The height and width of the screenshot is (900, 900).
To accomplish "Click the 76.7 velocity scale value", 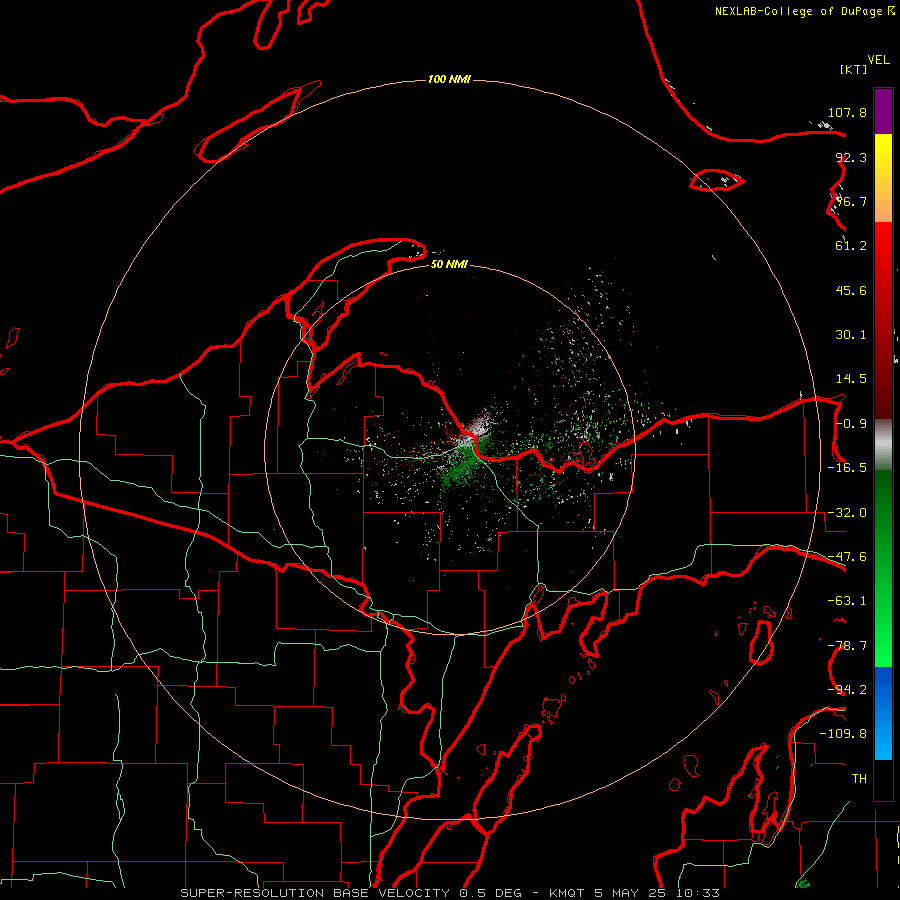I will point(851,201).
